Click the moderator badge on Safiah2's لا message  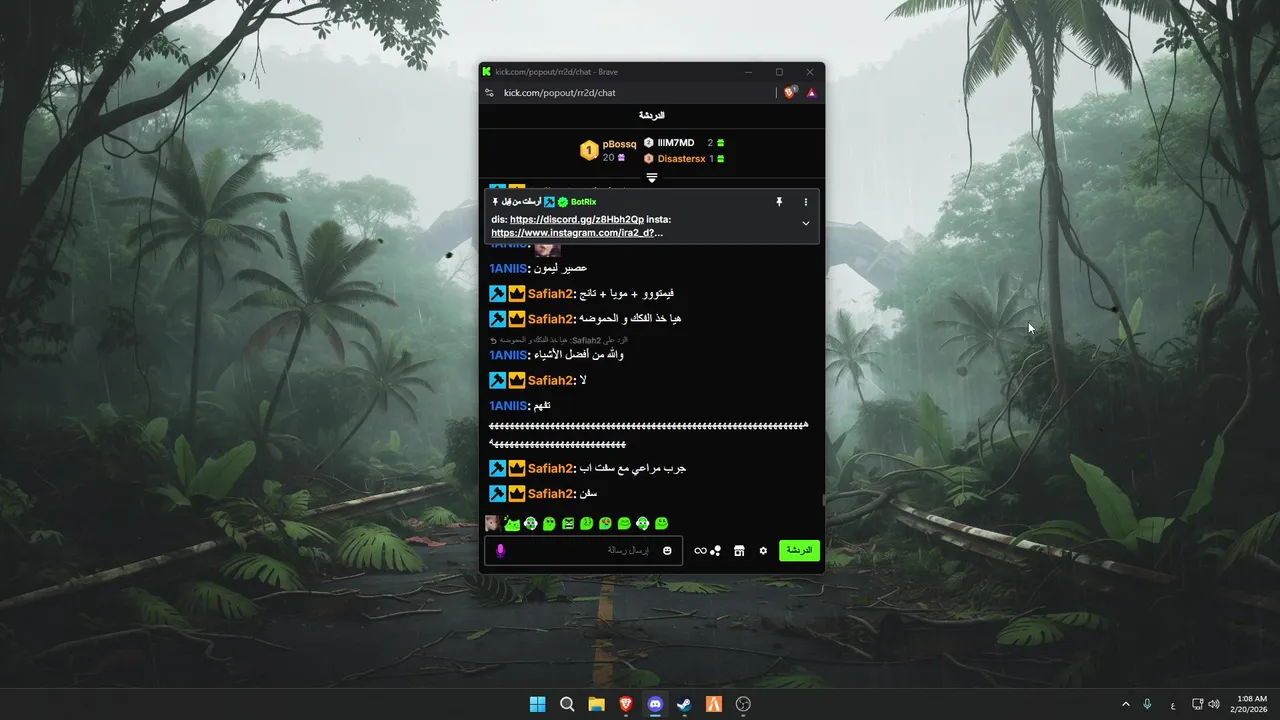point(497,380)
